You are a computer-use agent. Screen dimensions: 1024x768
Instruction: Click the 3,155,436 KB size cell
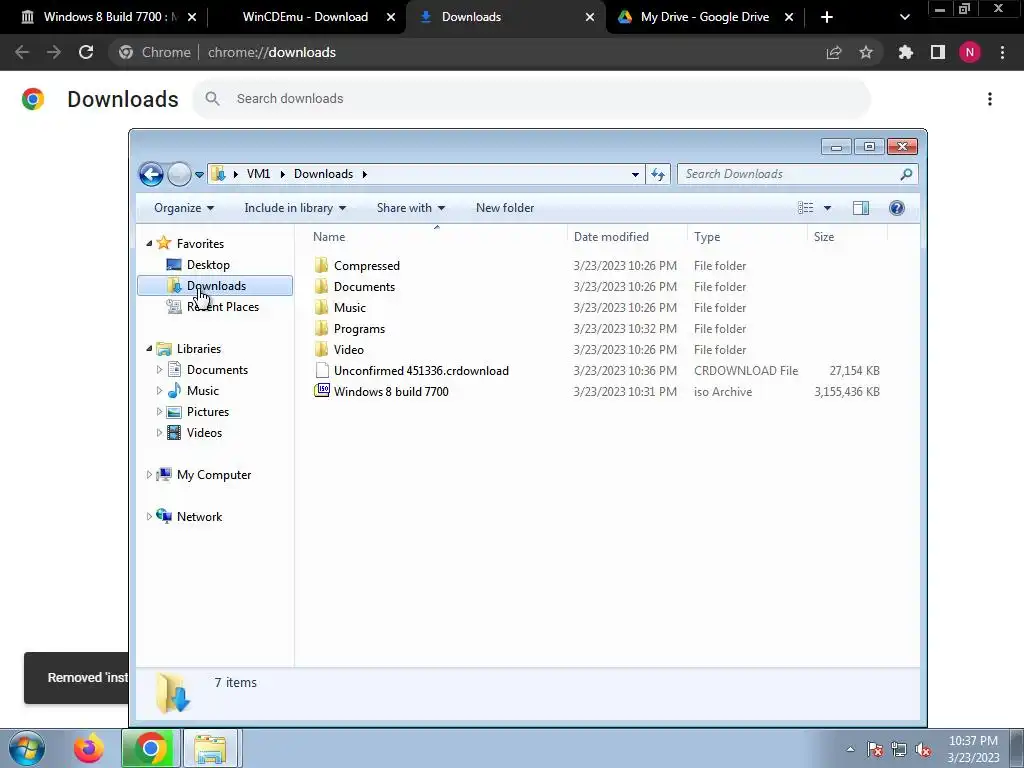846,392
